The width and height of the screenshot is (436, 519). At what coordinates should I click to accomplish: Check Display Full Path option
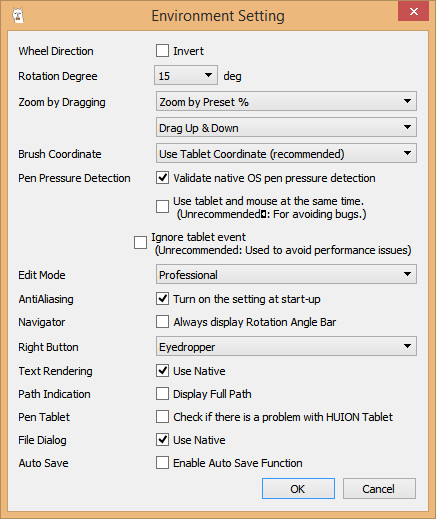pyautogui.click(x=162, y=394)
